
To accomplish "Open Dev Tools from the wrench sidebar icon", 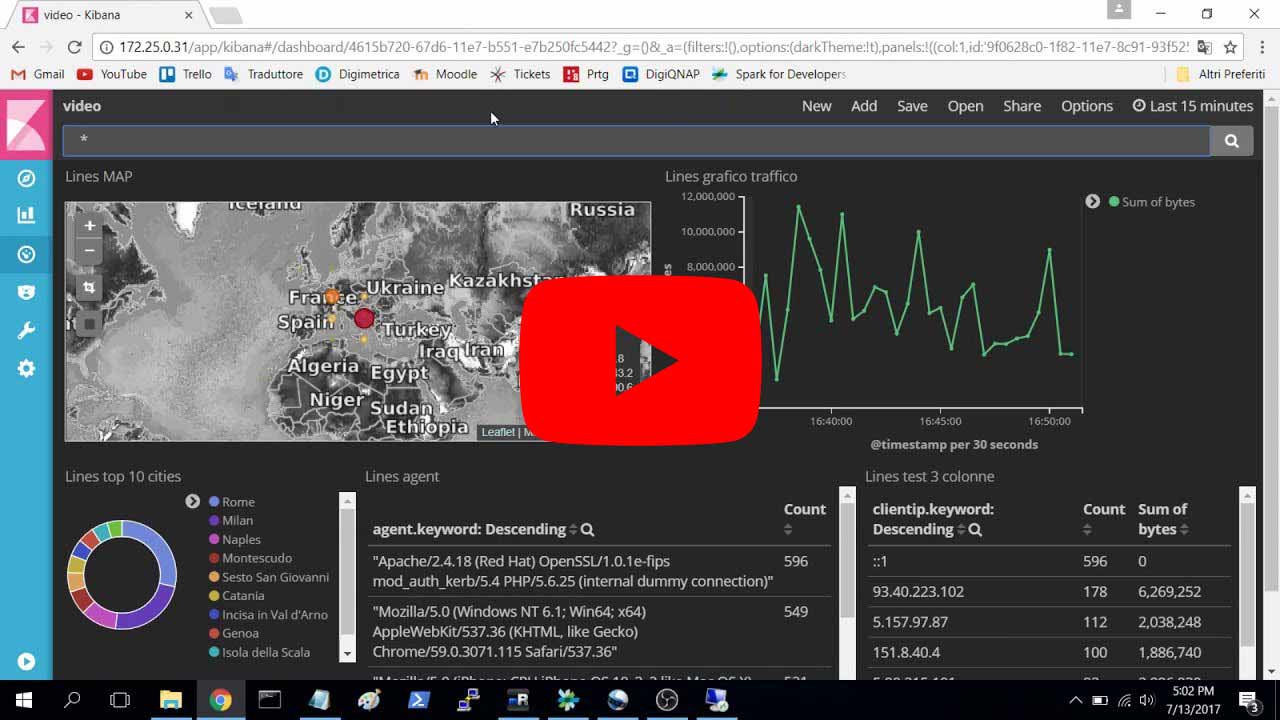I will [26, 331].
